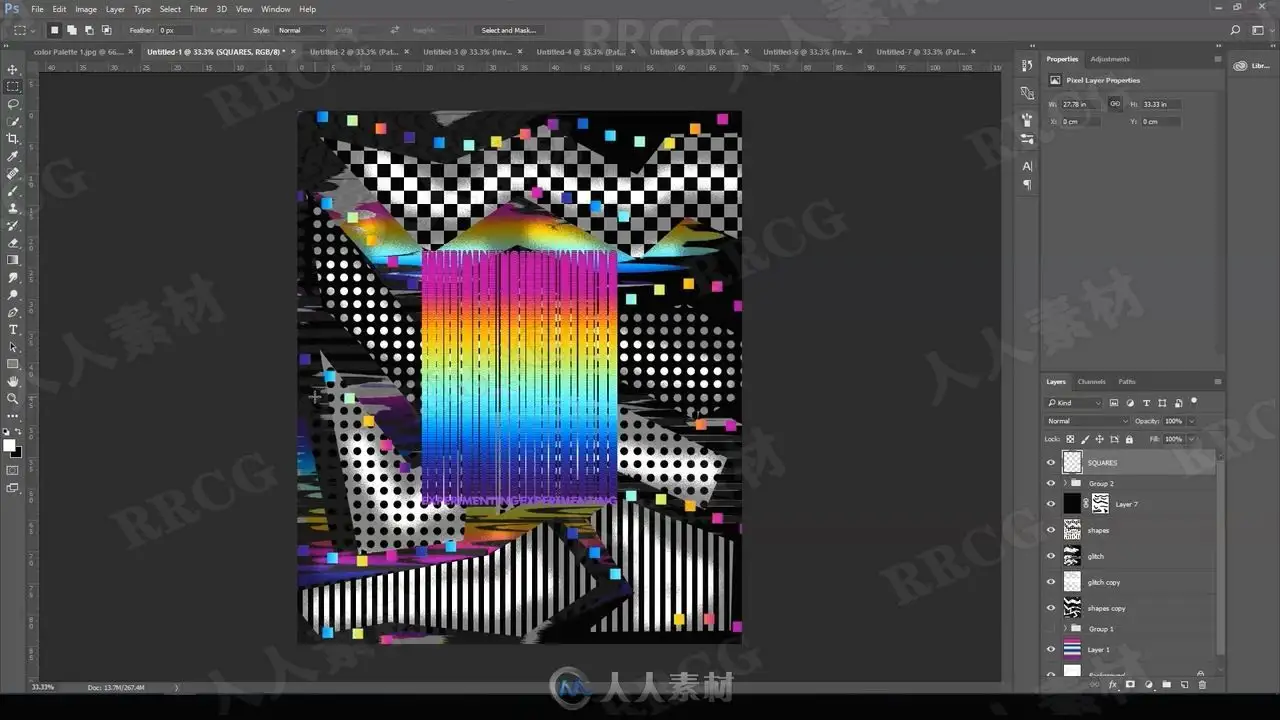The width and height of the screenshot is (1280, 720).
Task: Select the Path Selection tool
Action: coord(13,347)
